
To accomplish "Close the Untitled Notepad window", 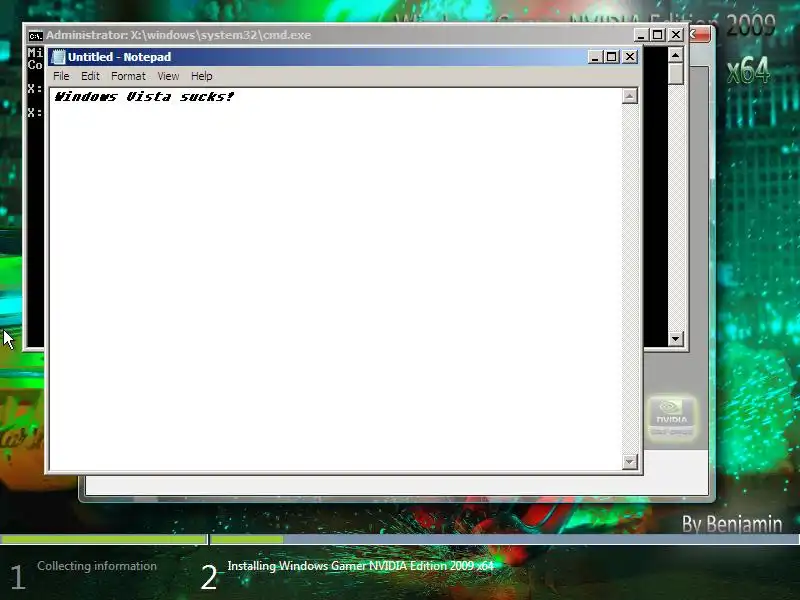I will click(630, 57).
